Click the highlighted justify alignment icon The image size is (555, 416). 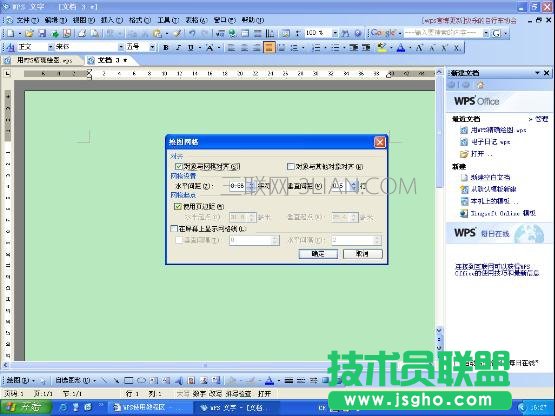tap(269, 47)
